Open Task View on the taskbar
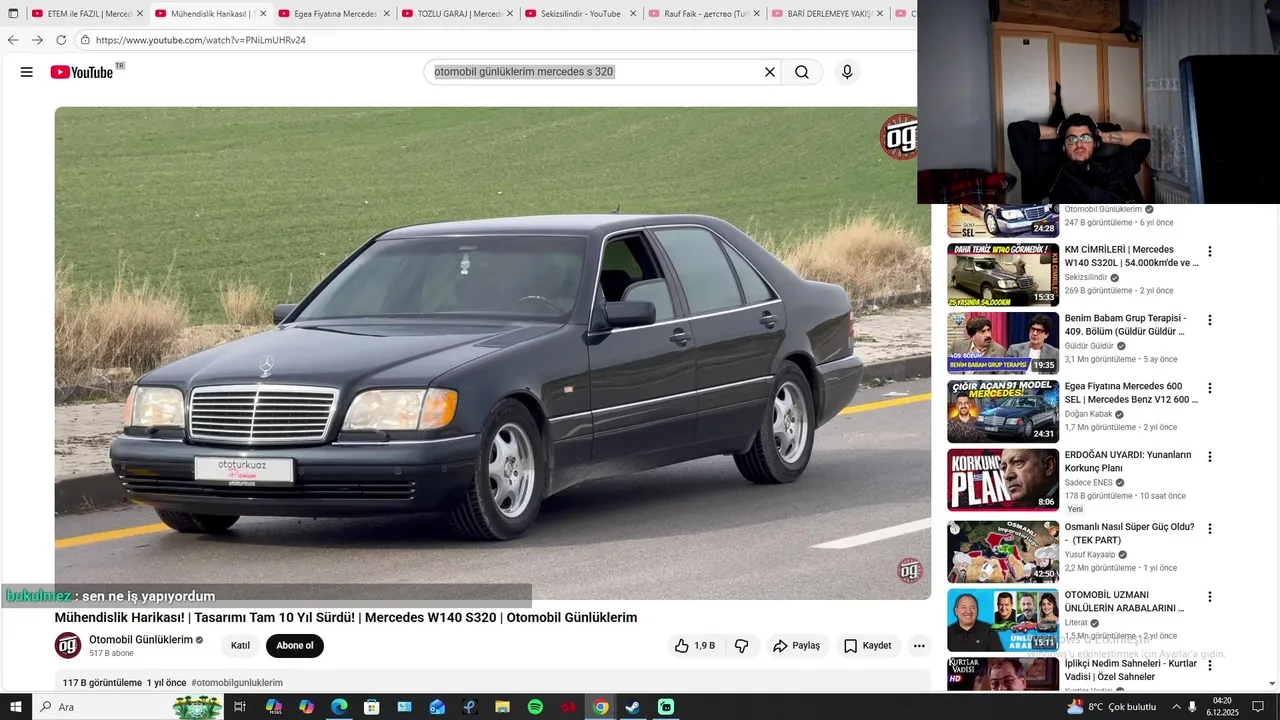The height and width of the screenshot is (720, 1280). click(240, 707)
